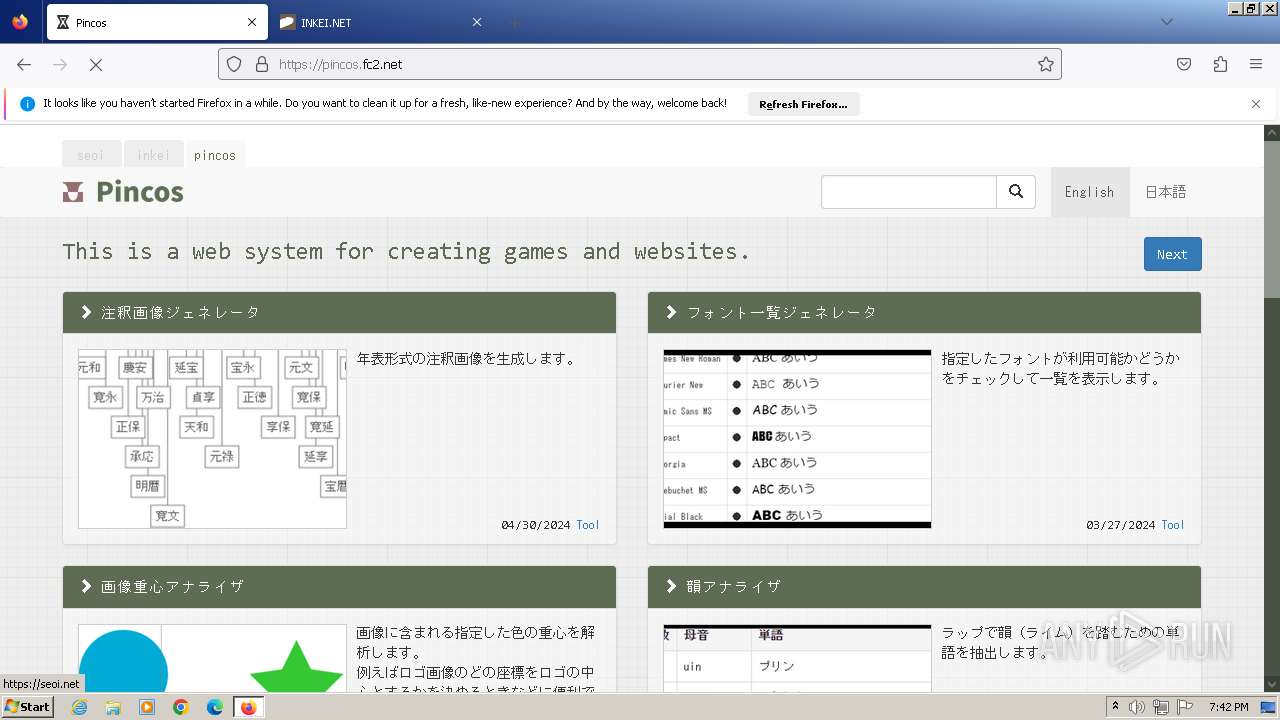Click the Refresh Firefox button
The width and height of the screenshot is (1280, 720).
(803, 104)
